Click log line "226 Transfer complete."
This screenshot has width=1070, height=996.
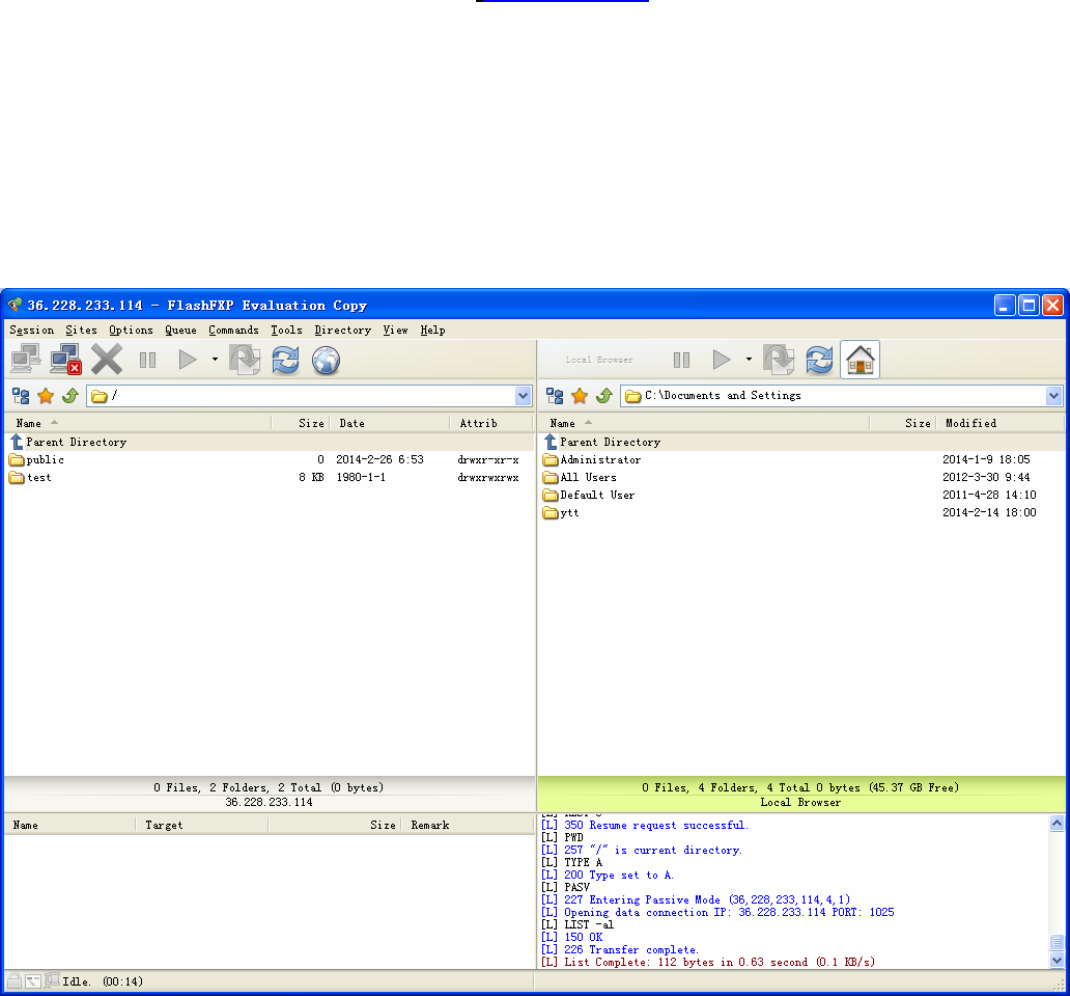631,950
